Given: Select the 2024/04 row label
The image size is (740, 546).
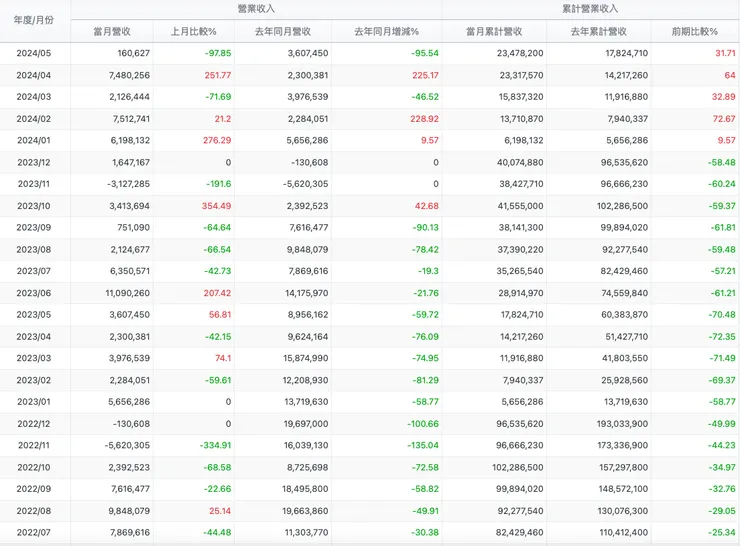Looking at the screenshot, I should click(x=34, y=75).
